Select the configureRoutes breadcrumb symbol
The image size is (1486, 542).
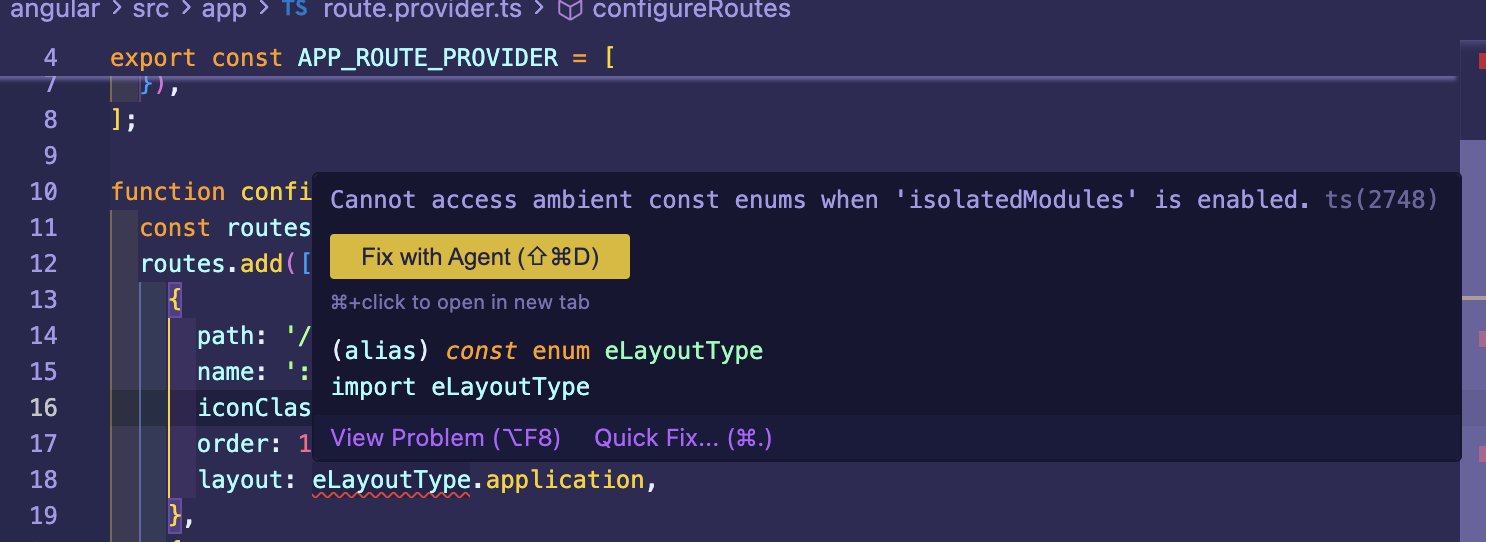click(x=691, y=10)
